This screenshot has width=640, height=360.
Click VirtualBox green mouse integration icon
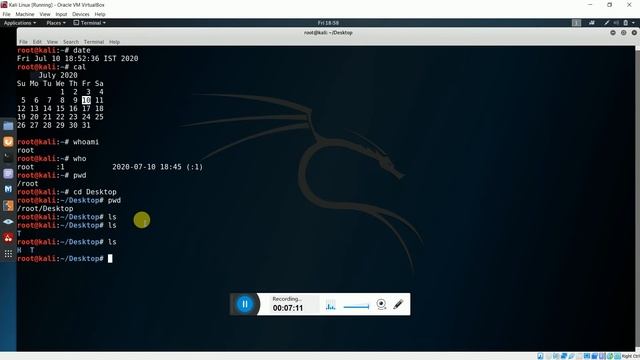click(610, 356)
